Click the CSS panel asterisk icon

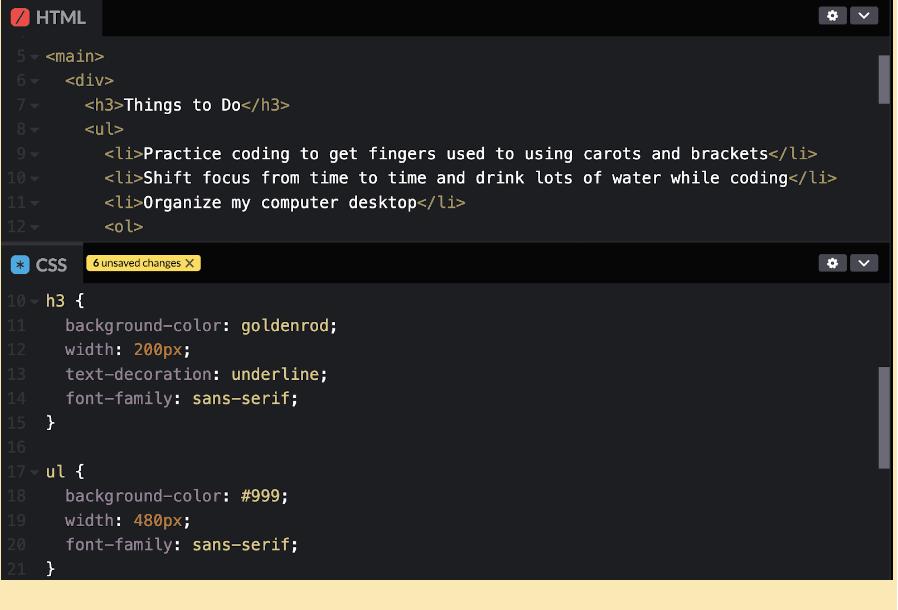(20, 263)
